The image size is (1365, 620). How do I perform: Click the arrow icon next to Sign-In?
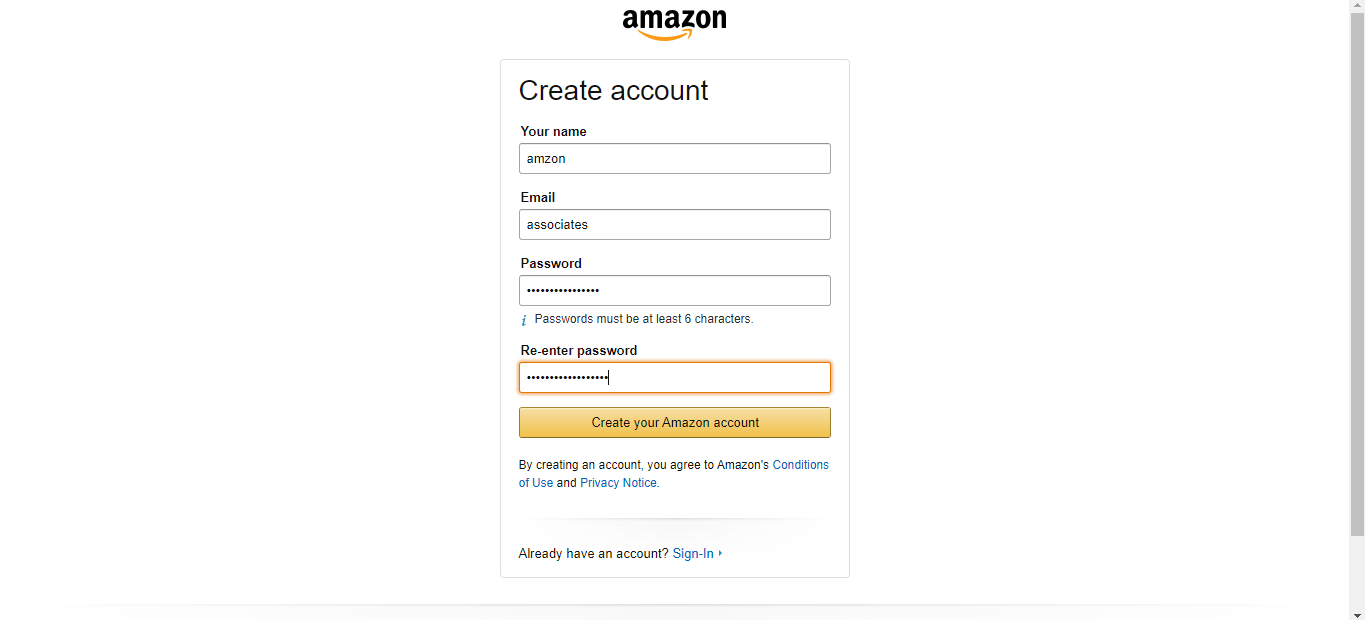coord(719,553)
